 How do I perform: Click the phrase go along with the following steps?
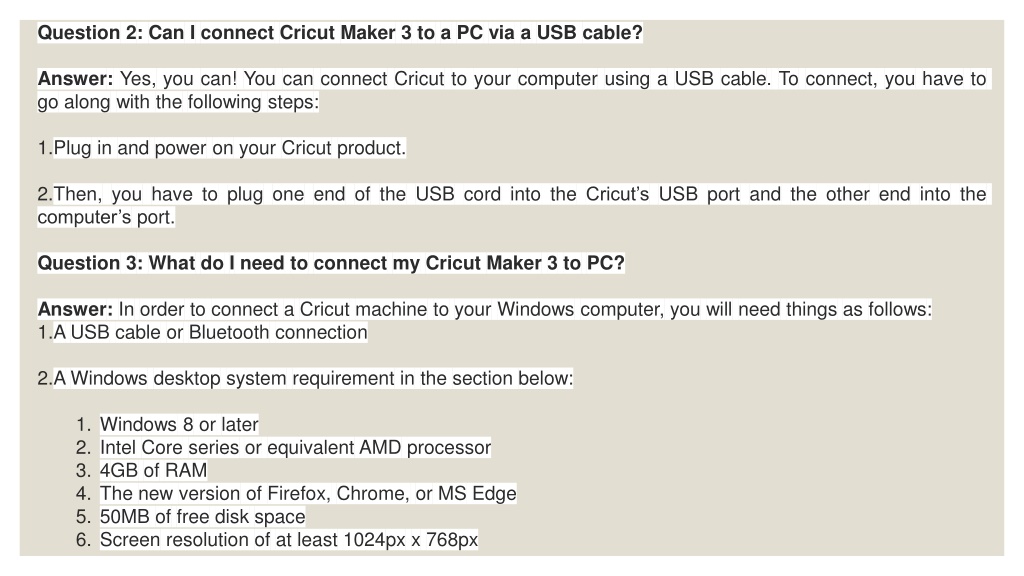[x=178, y=103]
